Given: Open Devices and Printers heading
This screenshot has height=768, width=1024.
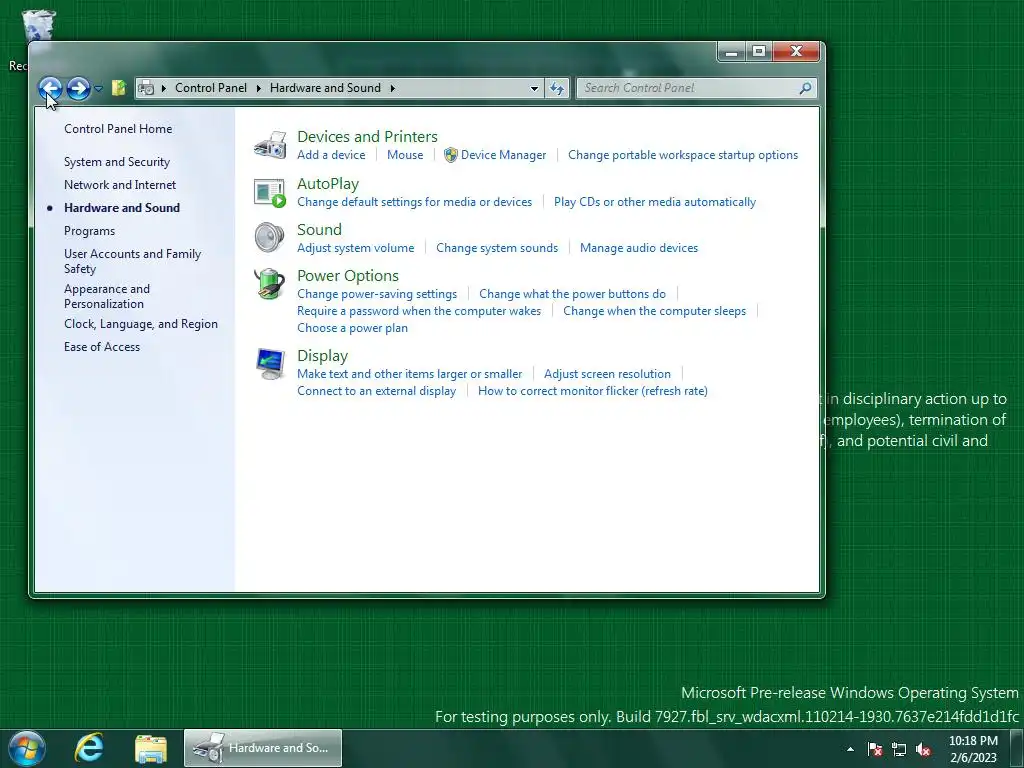Looking at the screenshot, I should (368, 136).
